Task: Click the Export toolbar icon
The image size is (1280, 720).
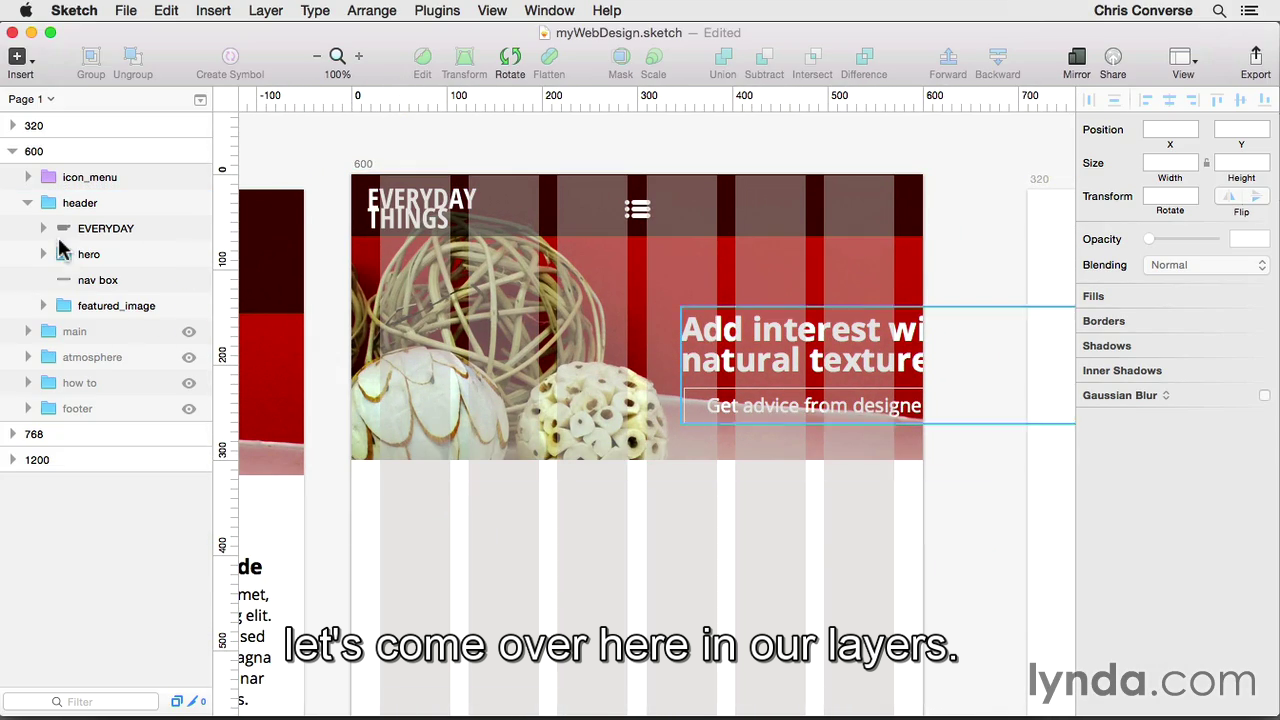Action: [1256, 57]
